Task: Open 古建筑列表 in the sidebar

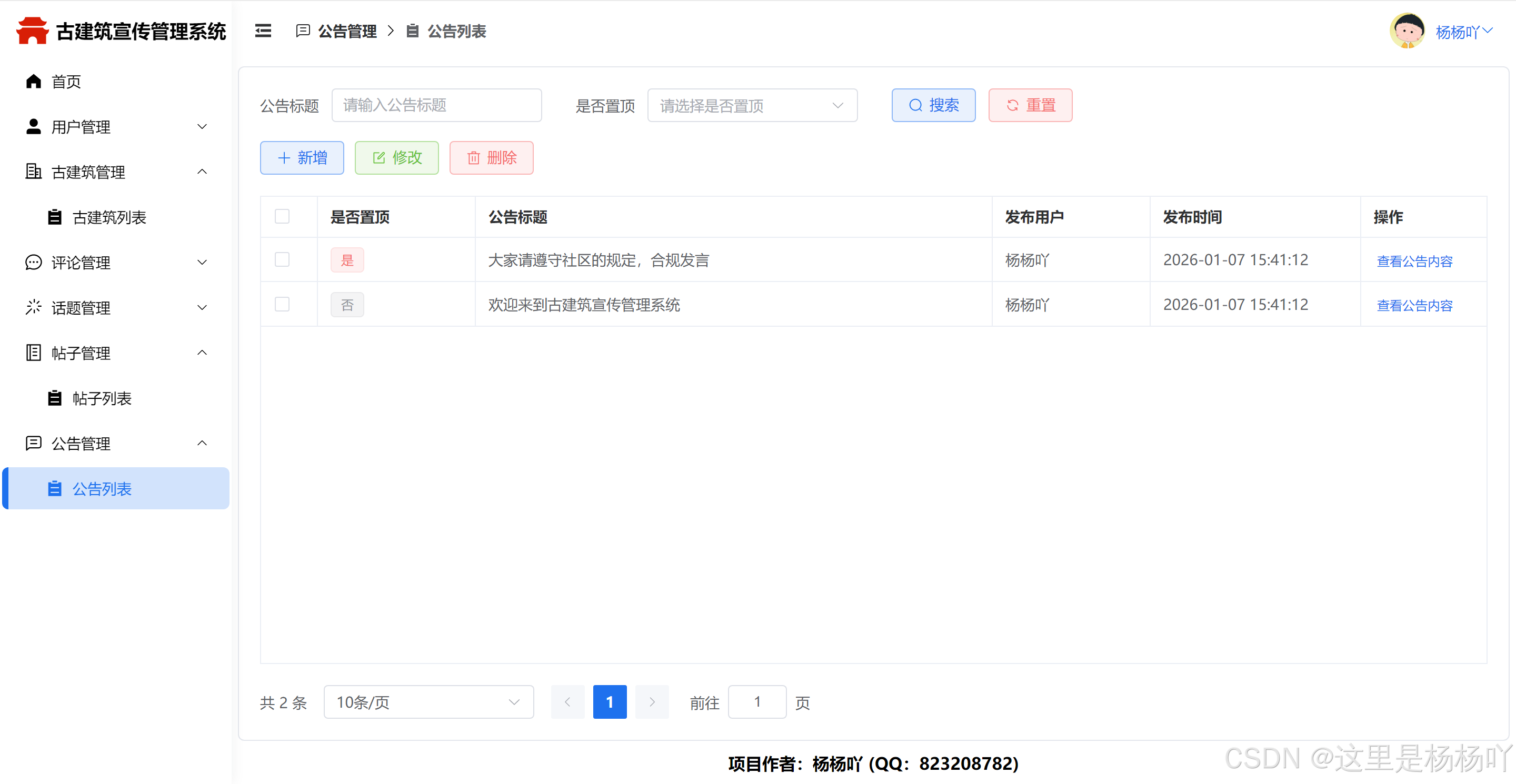Action: 109,218
